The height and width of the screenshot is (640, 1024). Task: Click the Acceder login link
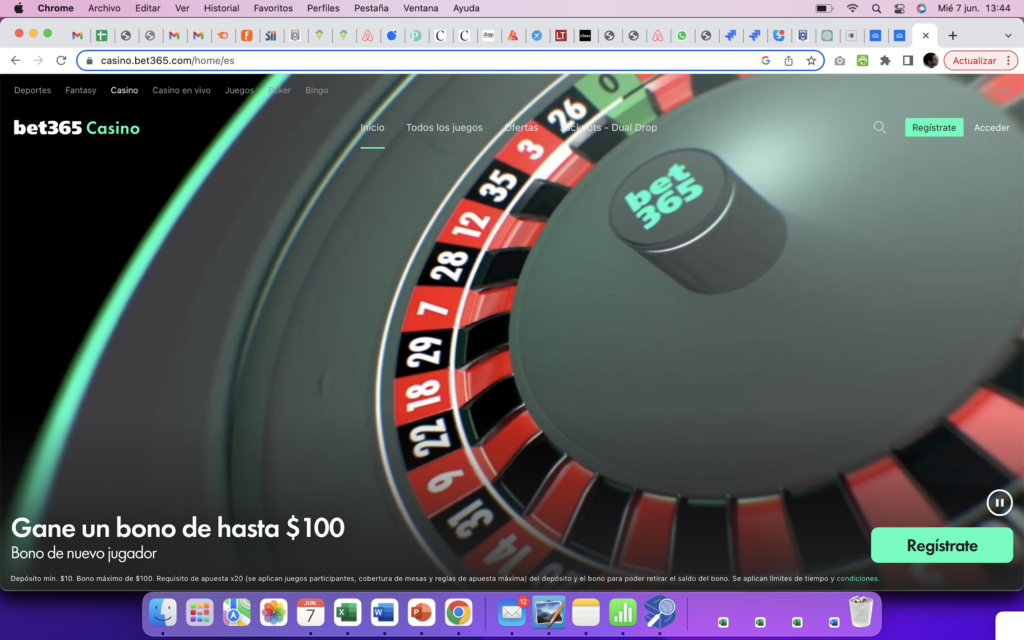[991, 127]
